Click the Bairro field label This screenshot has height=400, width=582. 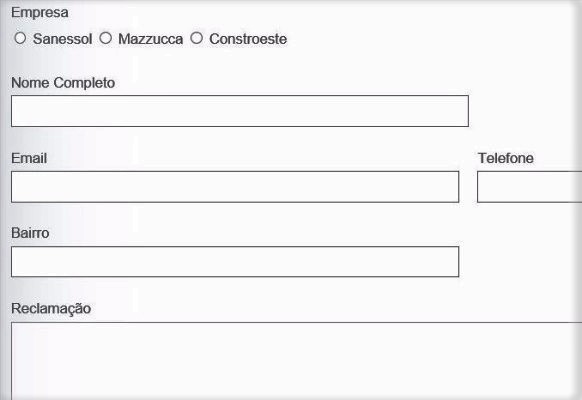tap(30, 233)
